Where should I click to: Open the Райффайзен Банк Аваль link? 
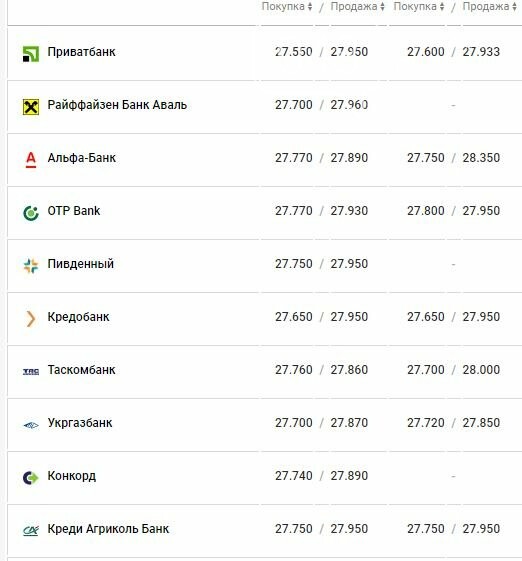pyautogui.click(x=117, y=105)
